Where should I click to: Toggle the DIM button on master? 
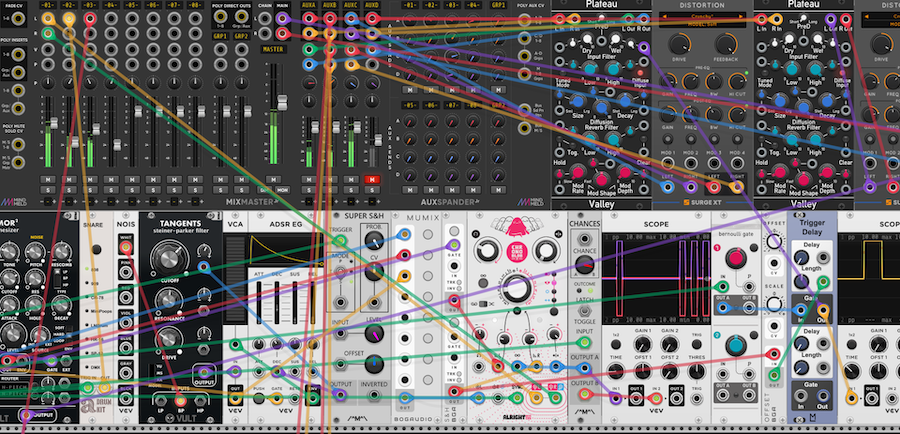265,189
